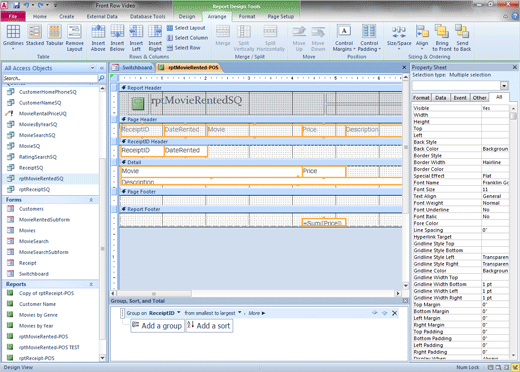Viewport: 520px width, 372px height.
Task: Collapse the Reports group in the navigation pane
Action: click(91, 284)
